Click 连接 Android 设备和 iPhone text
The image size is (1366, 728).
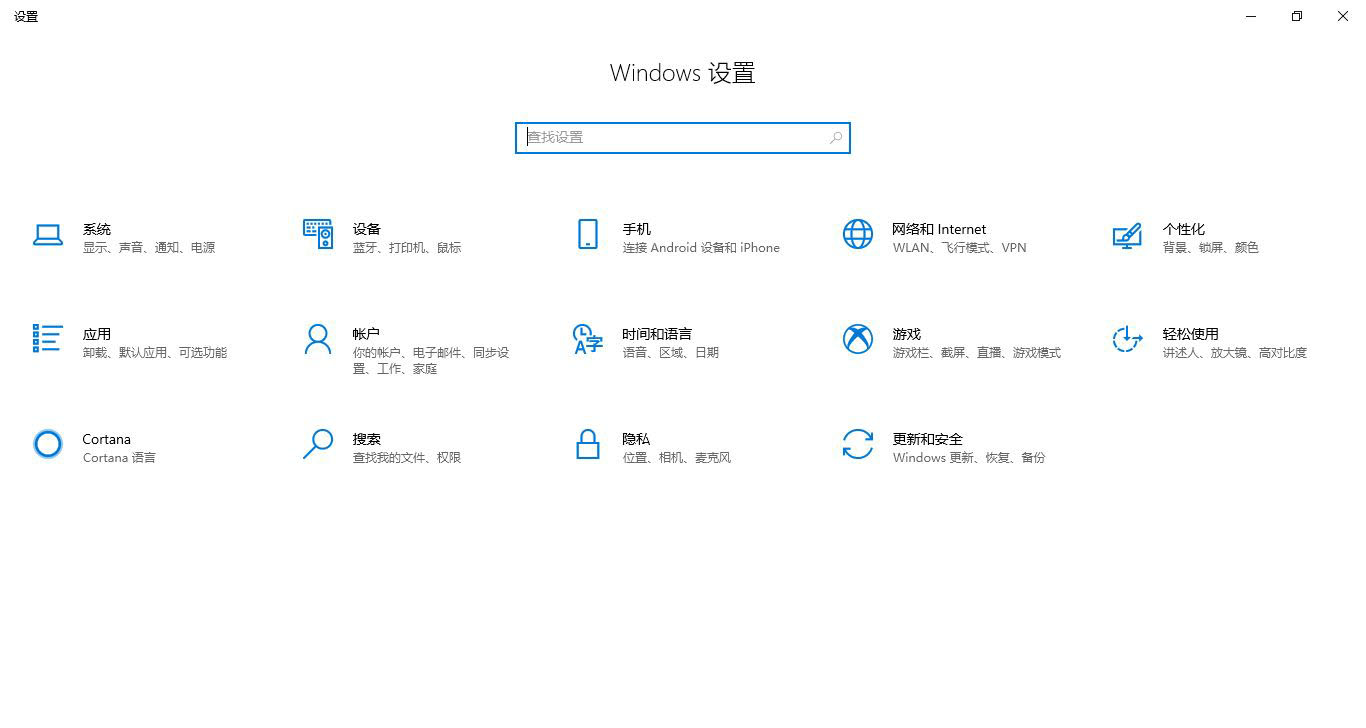[701, 248]
